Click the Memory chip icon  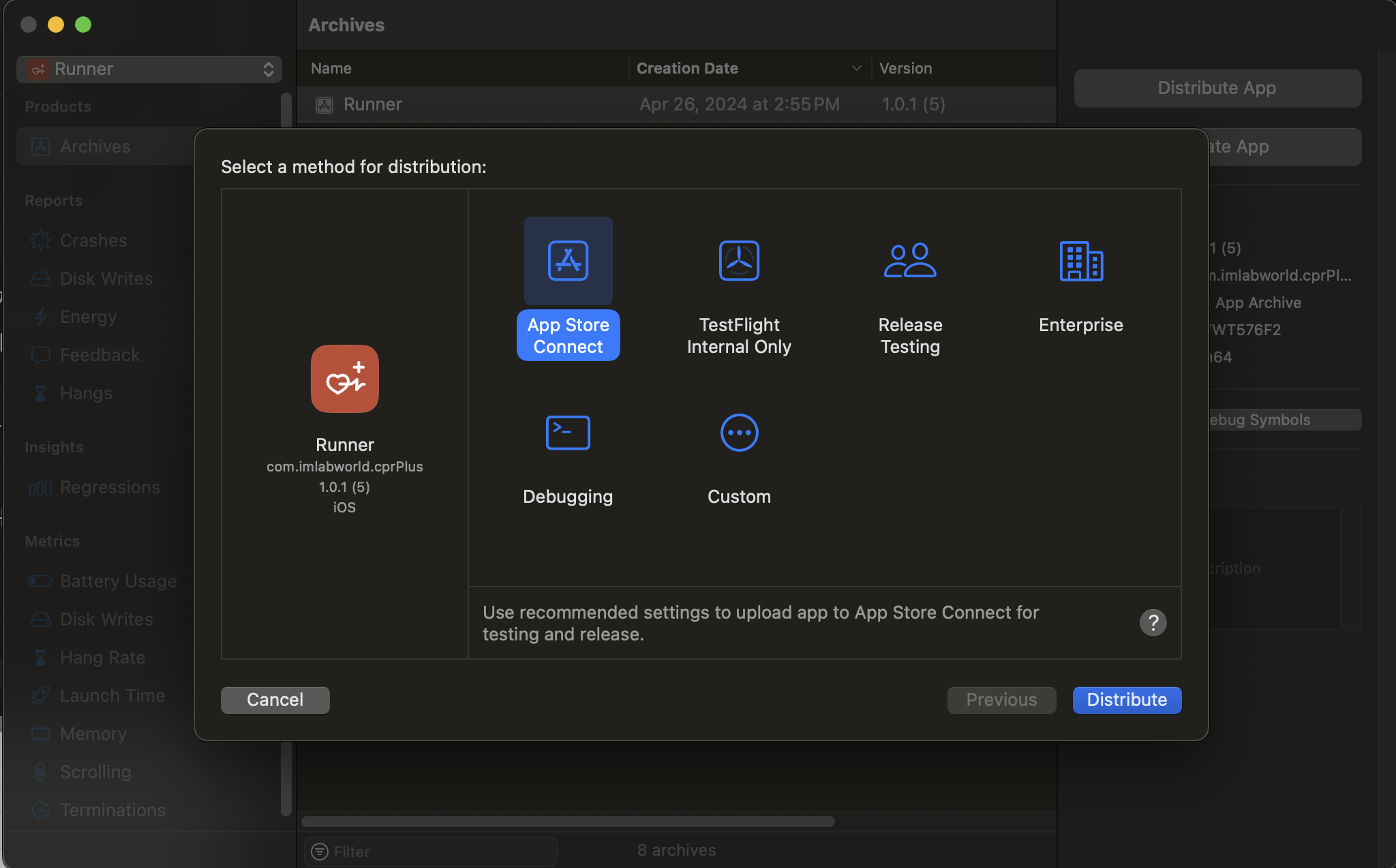pyautogui.click(x=41, y=734)
